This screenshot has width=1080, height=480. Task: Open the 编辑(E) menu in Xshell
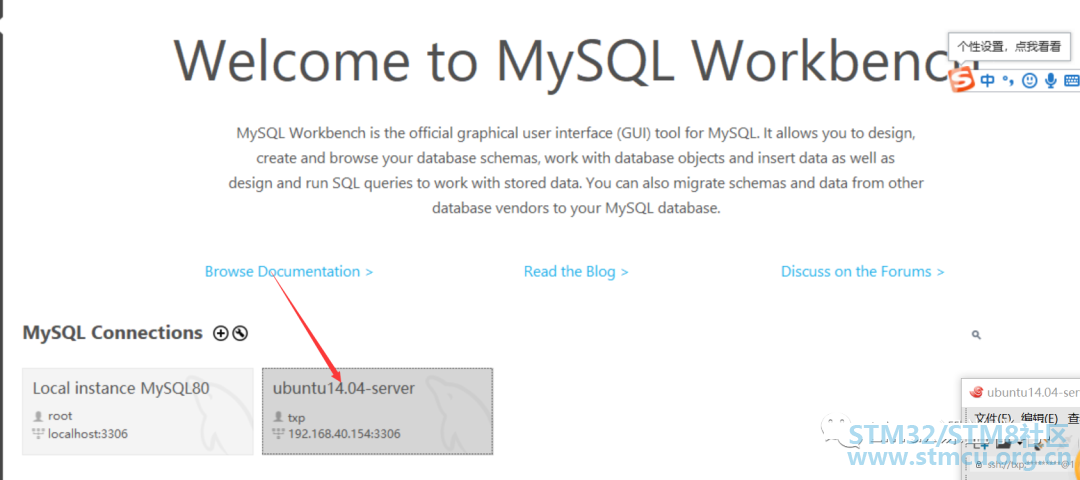tap(1039, 418)
